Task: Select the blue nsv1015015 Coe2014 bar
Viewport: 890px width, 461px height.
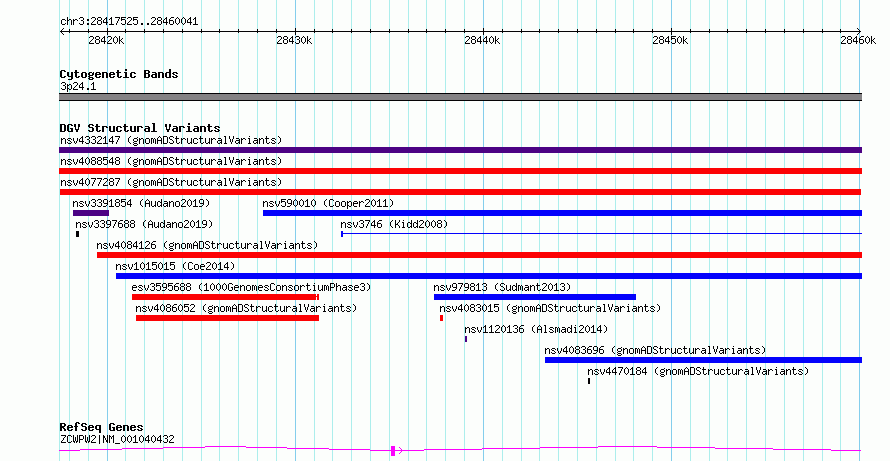Action: click(489, 276)
